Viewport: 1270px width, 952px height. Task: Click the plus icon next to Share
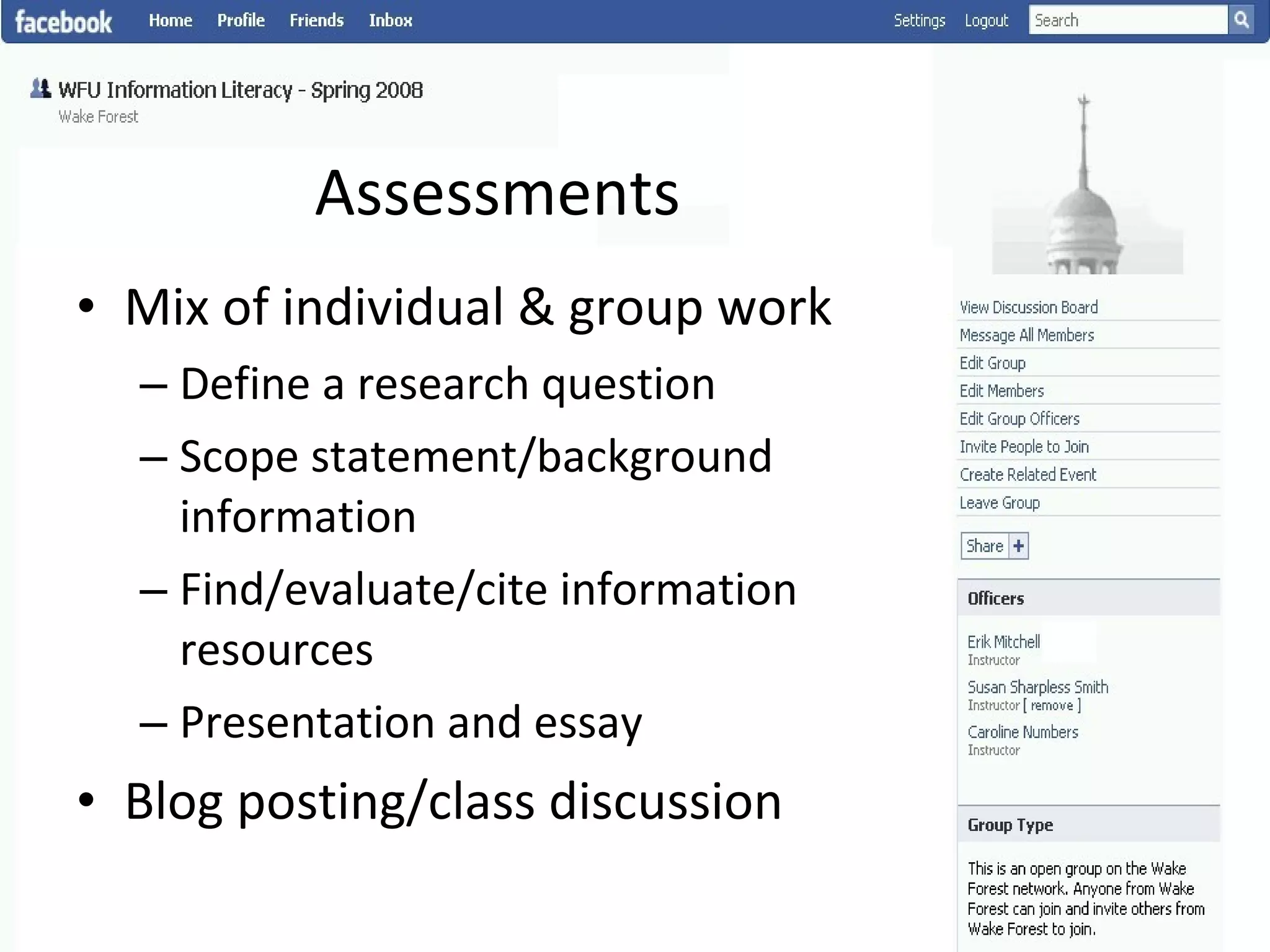point(1018,546)
